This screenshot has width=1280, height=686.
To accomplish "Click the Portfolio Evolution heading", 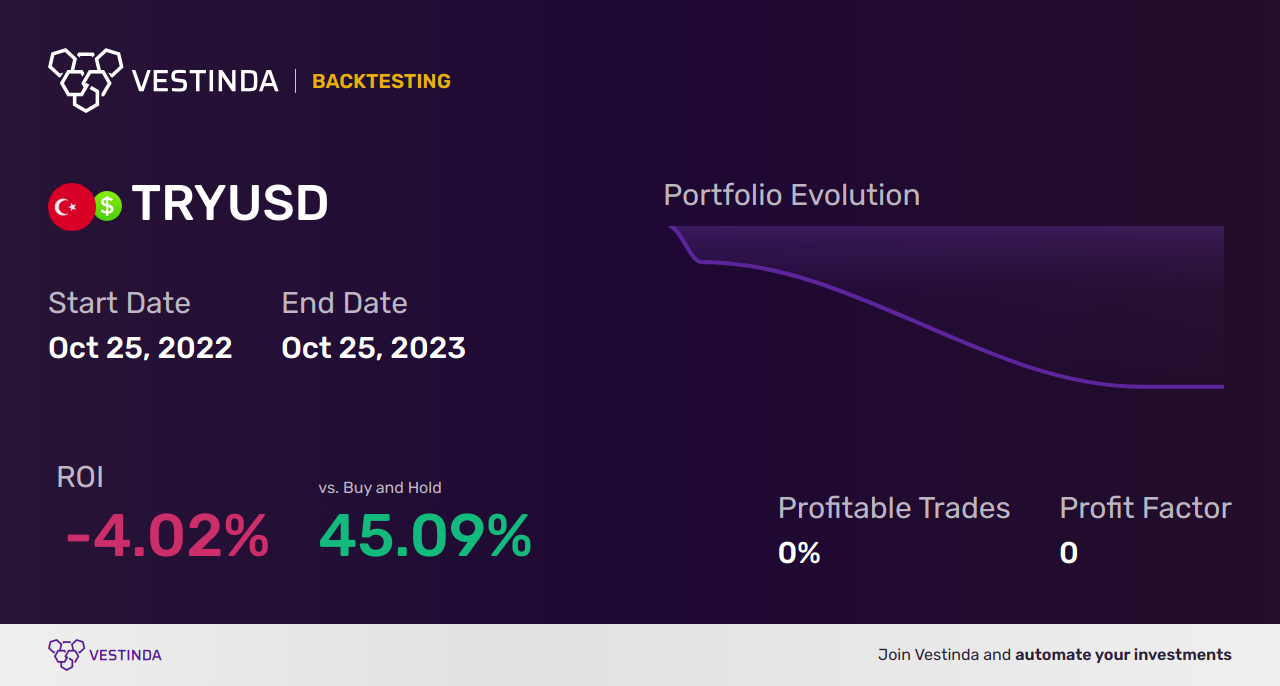I will (x=791, y=195).
